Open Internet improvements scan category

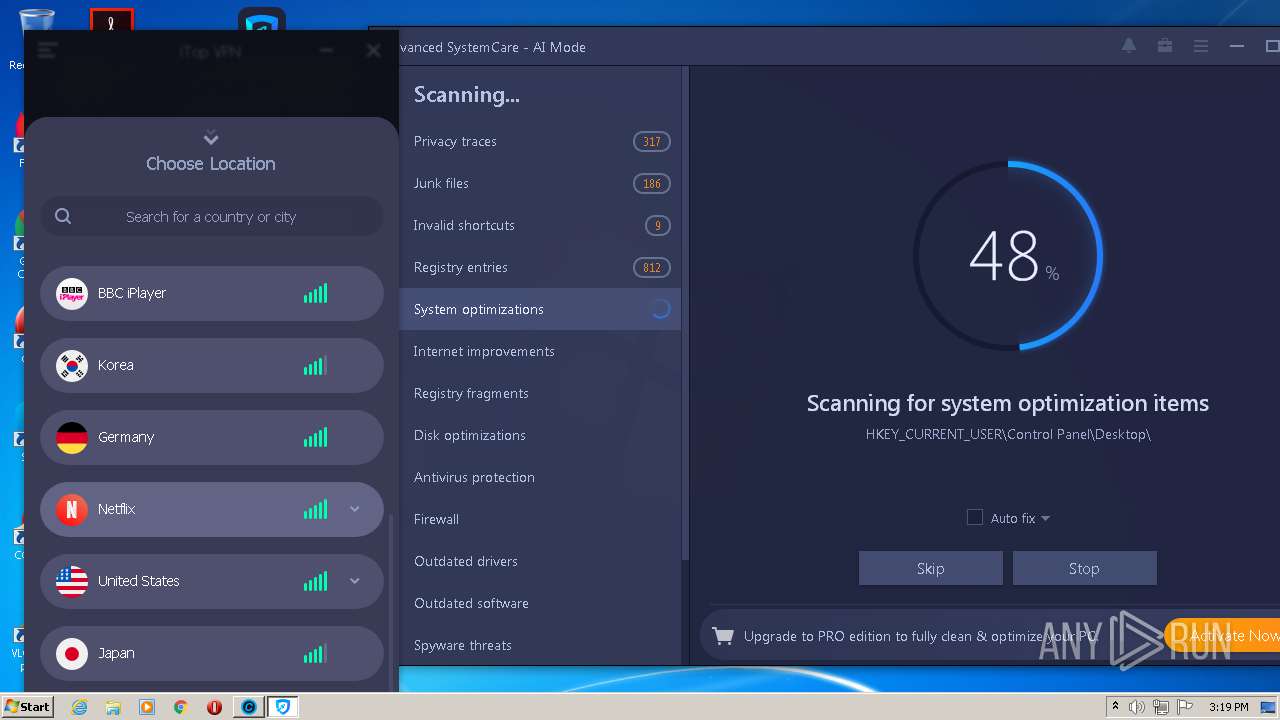click(x=540, y=351)
